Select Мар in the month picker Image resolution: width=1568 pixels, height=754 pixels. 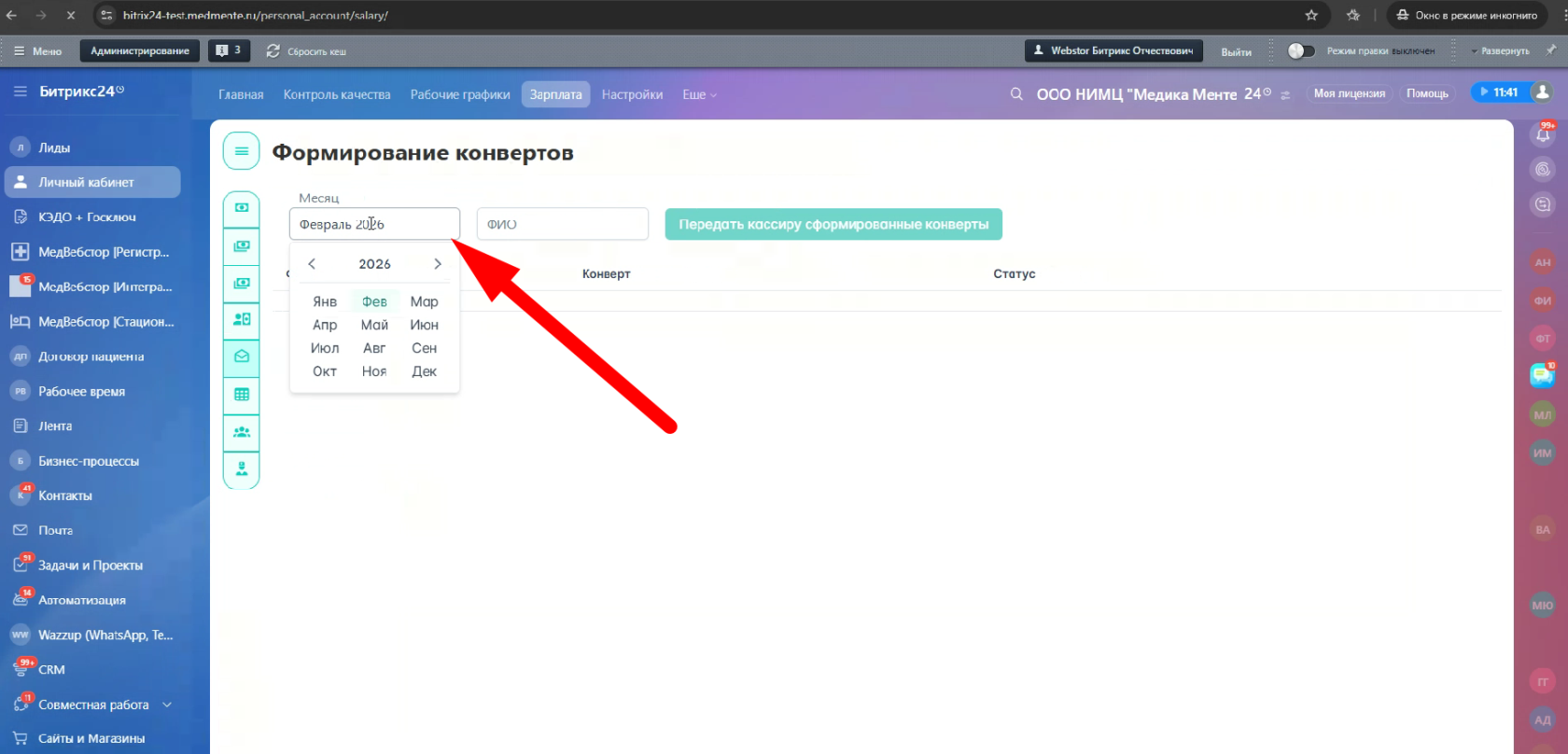[424, 301]
